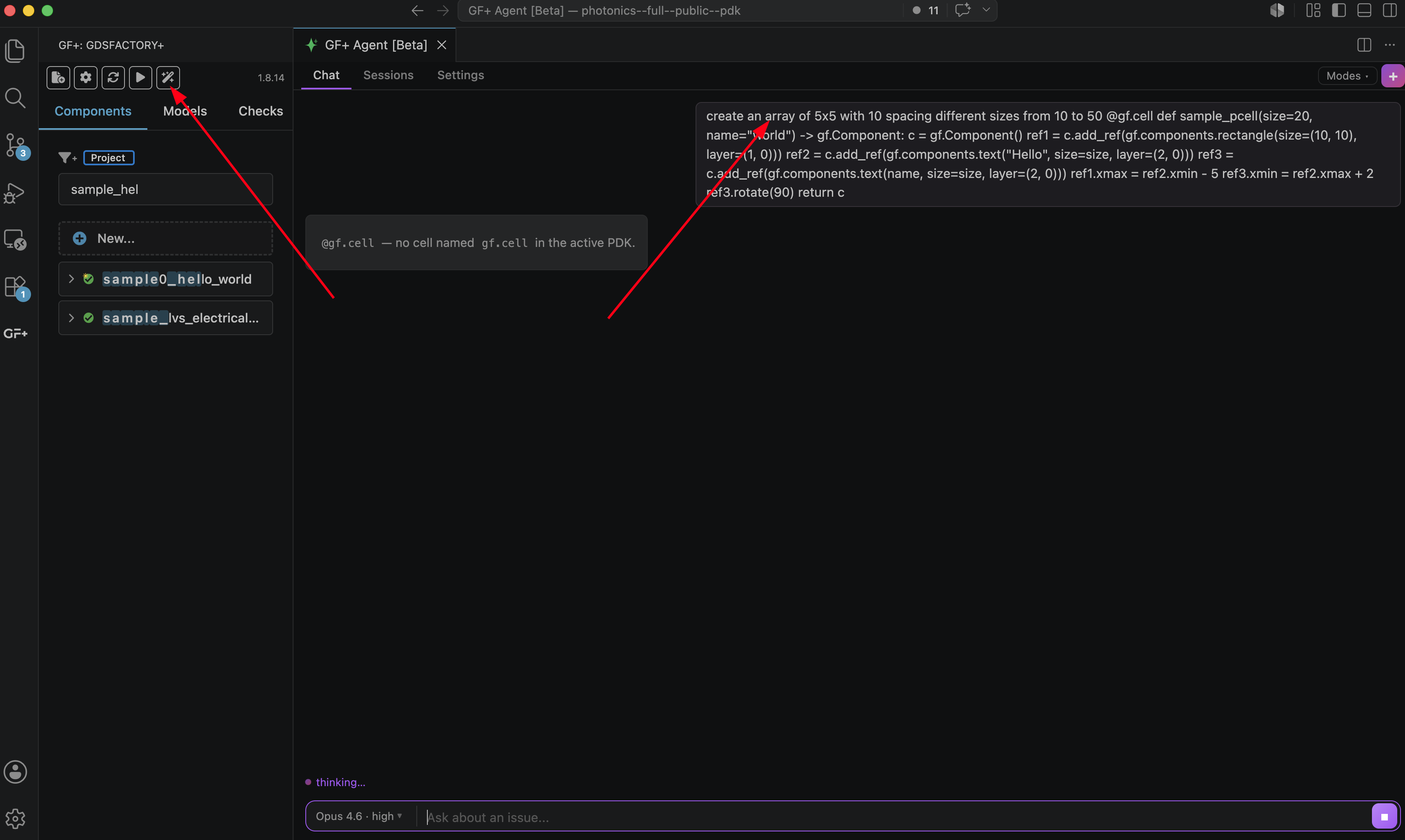The width and height of the screenshot is (1405, 840).
Task: Click the thinking... status text
Action: [340, 782]
